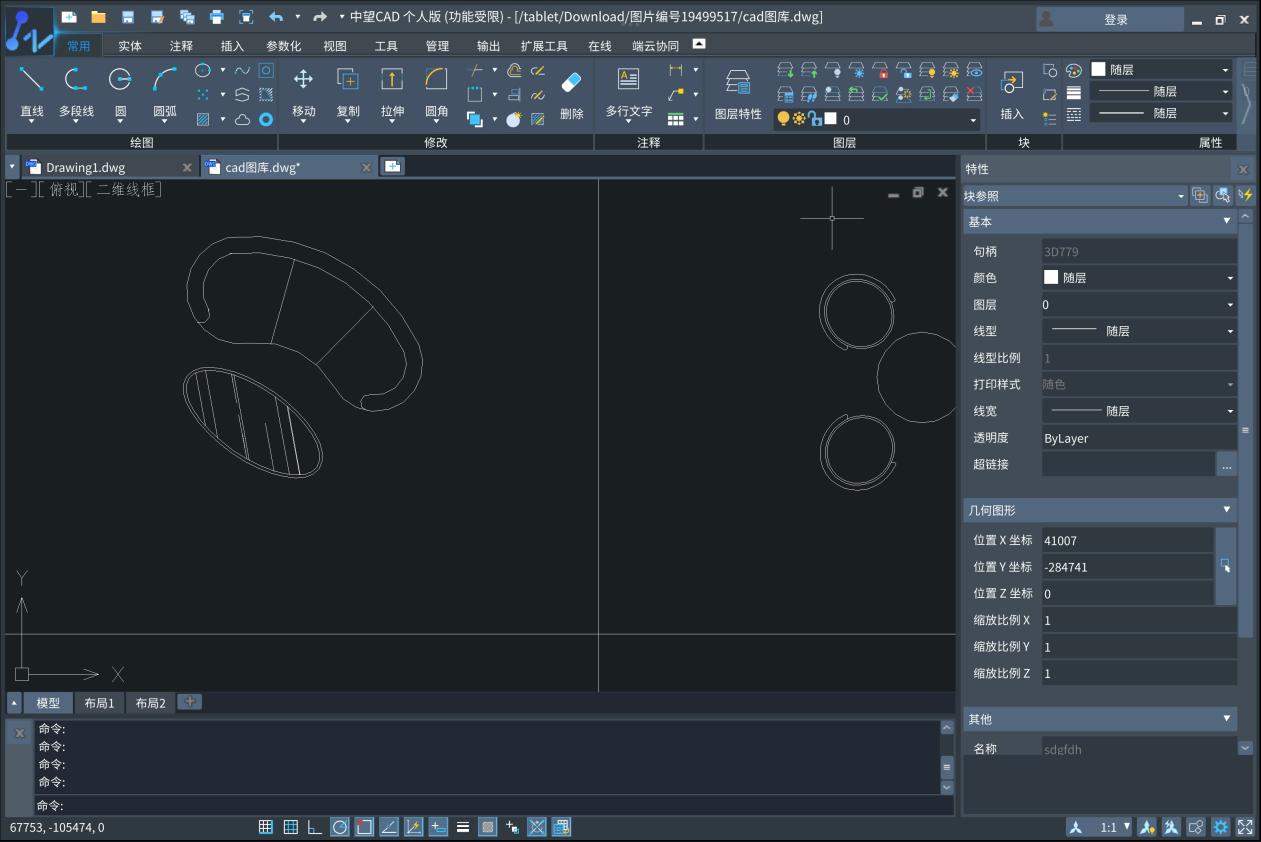Click the 插入 block insert icon
The height and width of the screenshot is (842, 1261).
pos(1012,82)
